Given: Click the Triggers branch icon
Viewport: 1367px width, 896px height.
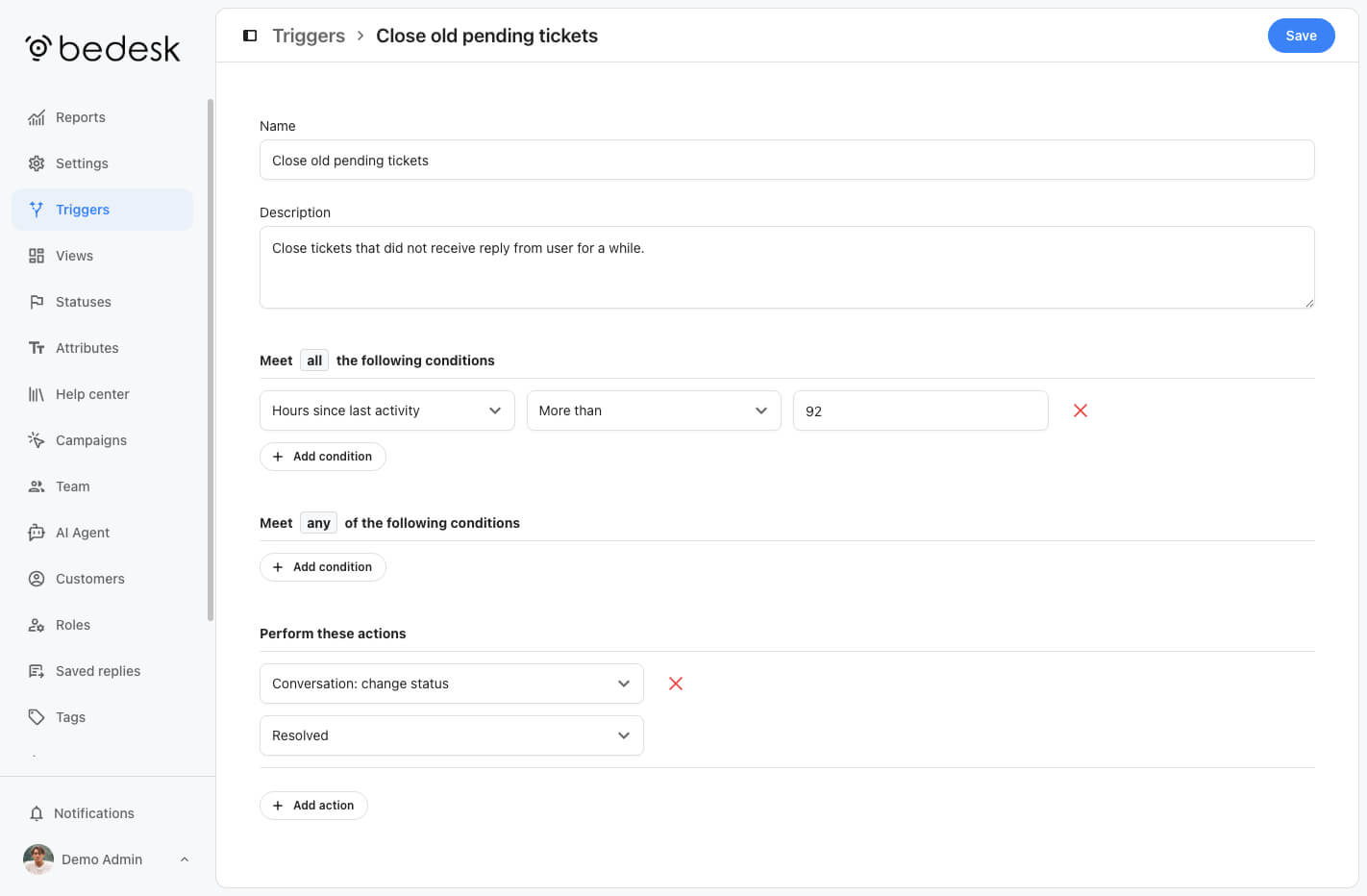Looking at the screenshot, I should coord(37,210).
